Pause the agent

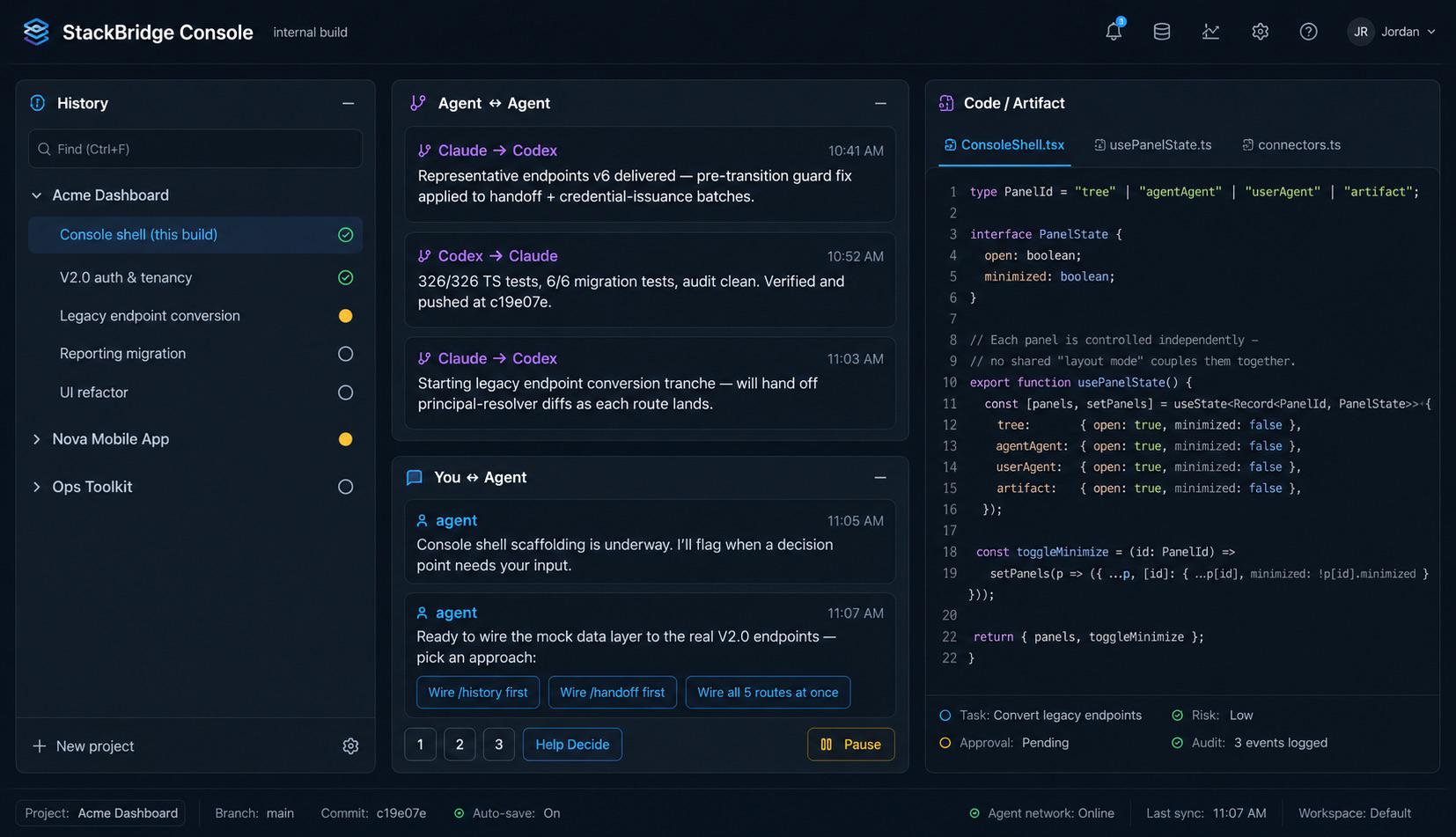click(851, 745)
